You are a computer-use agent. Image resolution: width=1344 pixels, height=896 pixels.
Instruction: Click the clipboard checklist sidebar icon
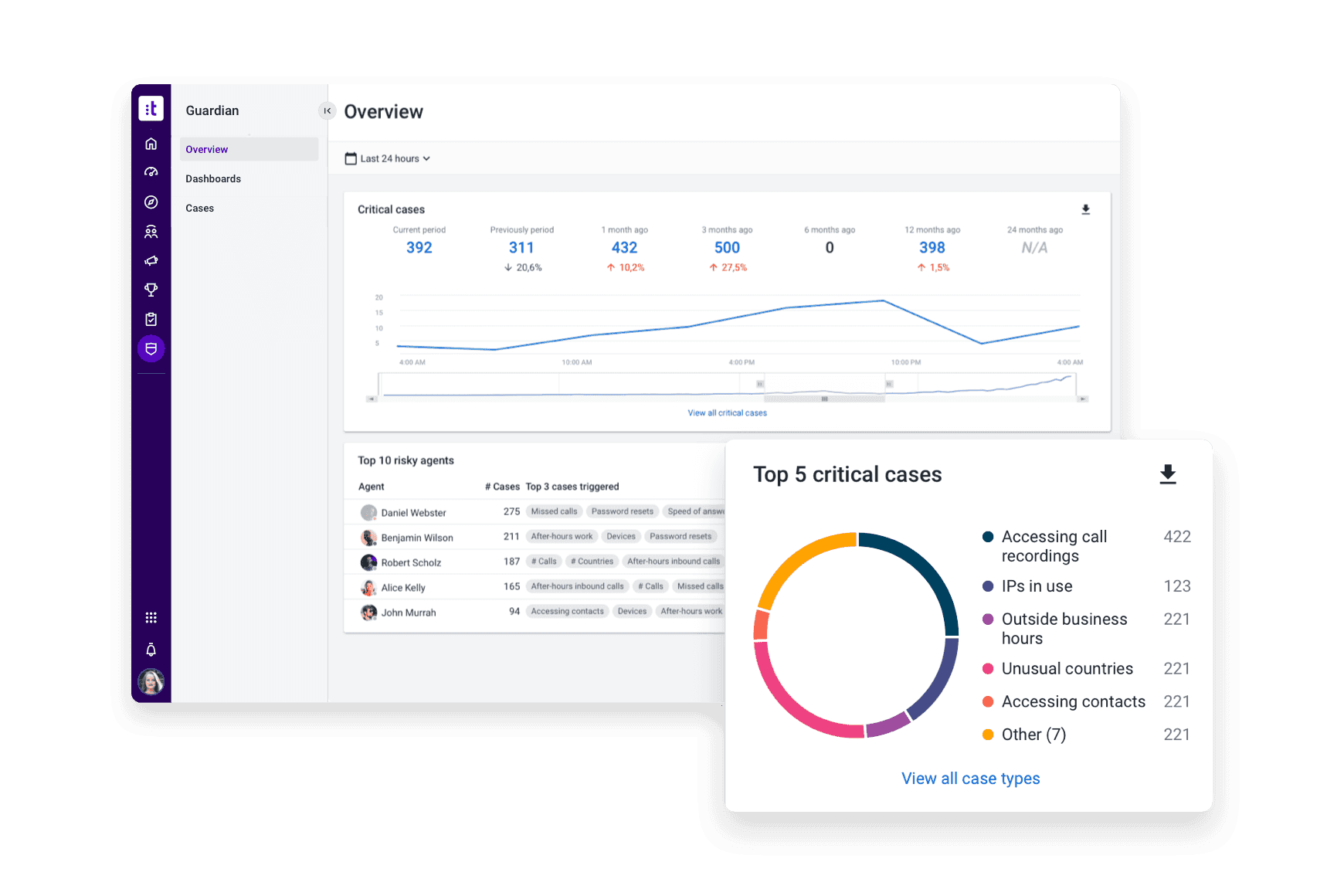151,319
